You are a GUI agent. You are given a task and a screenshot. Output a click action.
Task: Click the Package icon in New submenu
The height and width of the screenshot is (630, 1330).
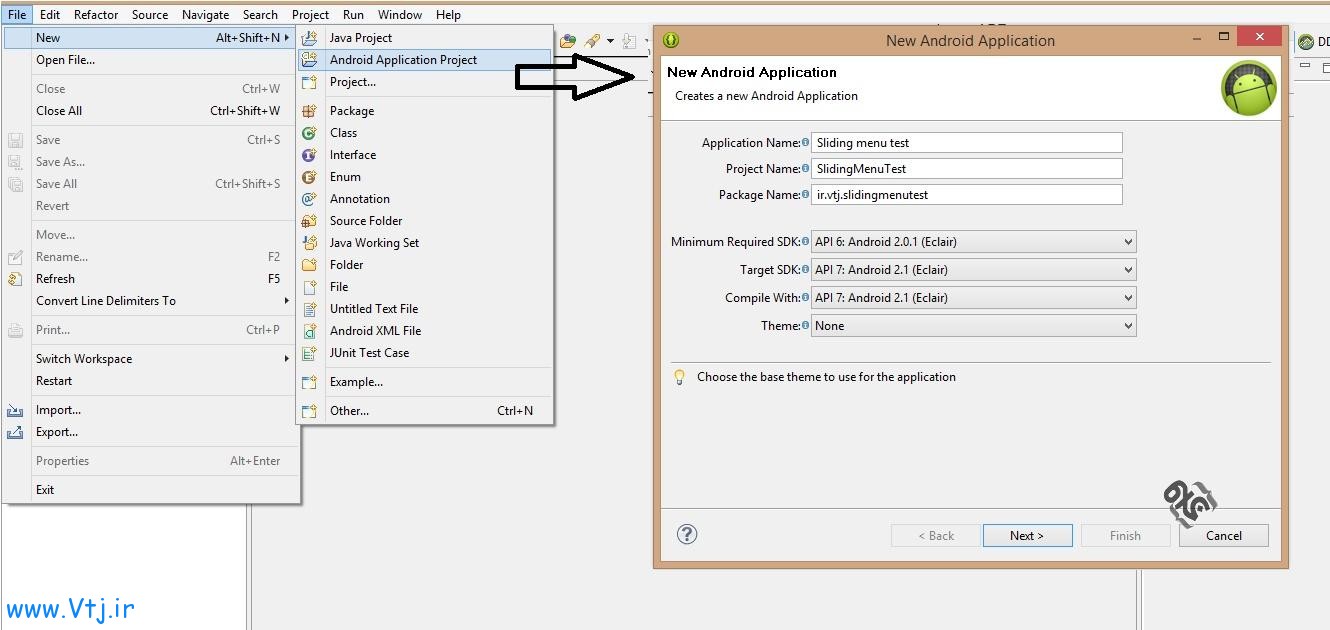click(310, 111)
